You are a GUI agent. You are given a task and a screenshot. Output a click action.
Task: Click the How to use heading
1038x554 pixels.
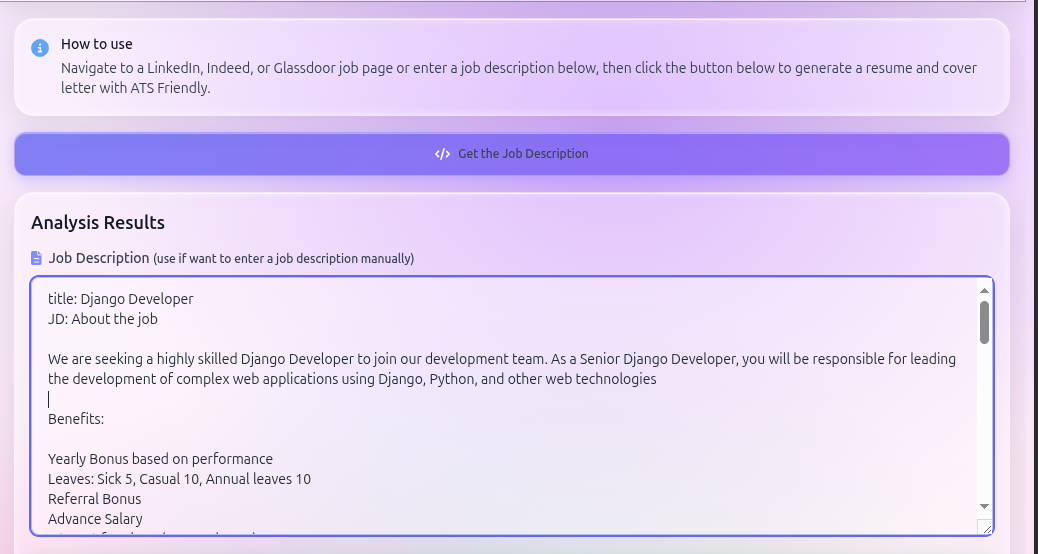[x=97, y=44]
